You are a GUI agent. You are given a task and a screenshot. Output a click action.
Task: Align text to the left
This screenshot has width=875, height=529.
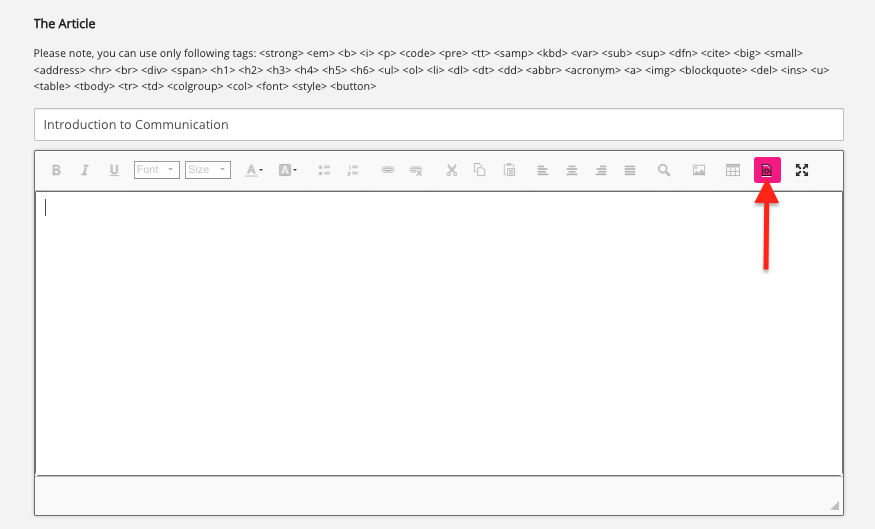coord(543,170)
